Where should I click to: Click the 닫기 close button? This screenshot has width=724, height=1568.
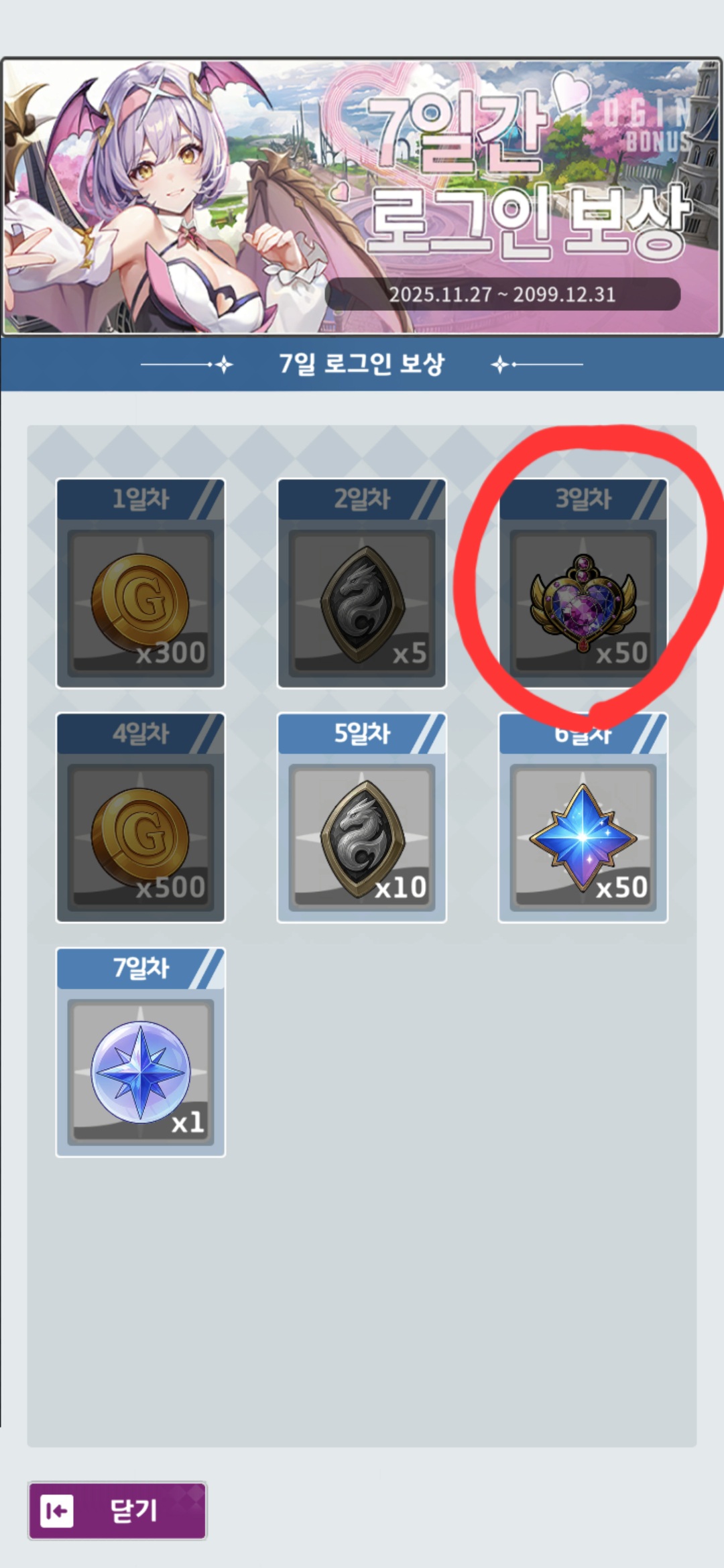[117, 1510]
